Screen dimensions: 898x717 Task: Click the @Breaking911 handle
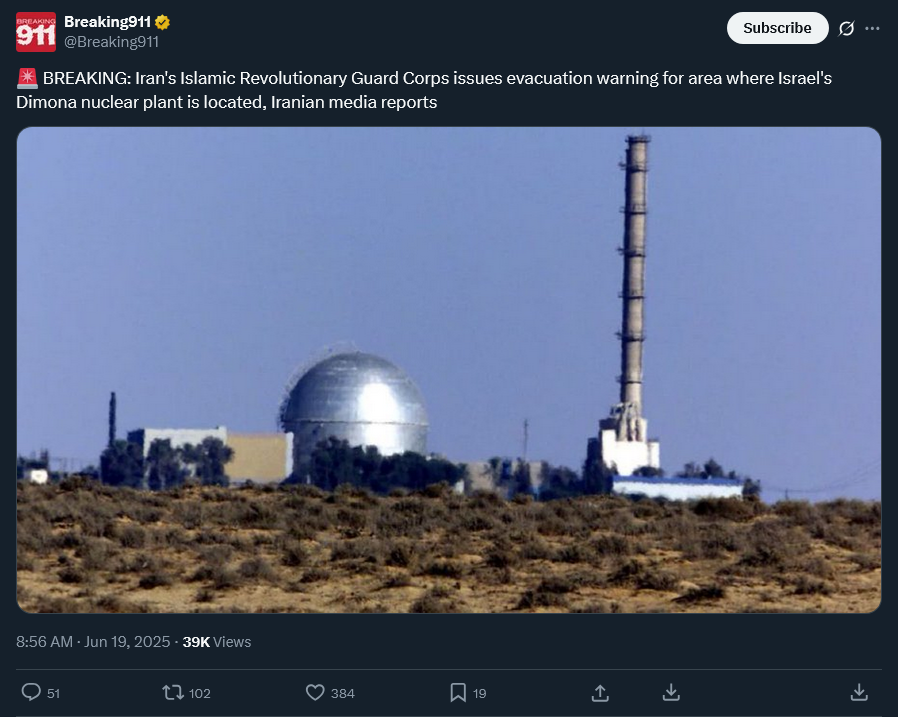[111, 42]
